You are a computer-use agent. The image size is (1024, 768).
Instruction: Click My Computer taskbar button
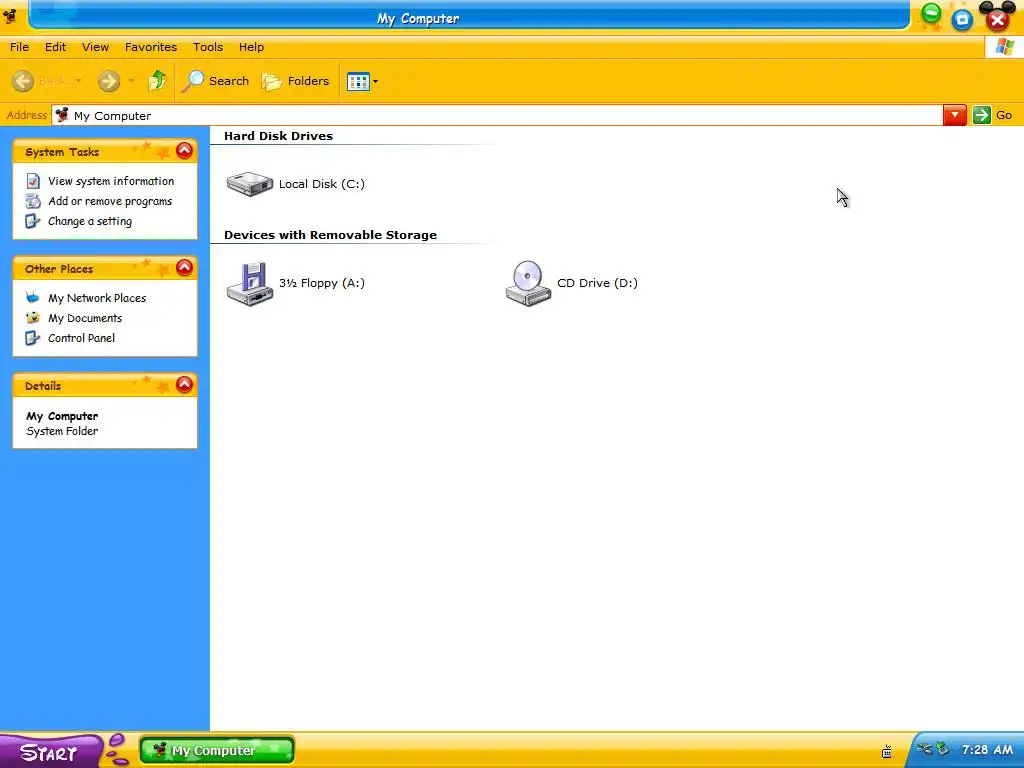click(217, 750)
